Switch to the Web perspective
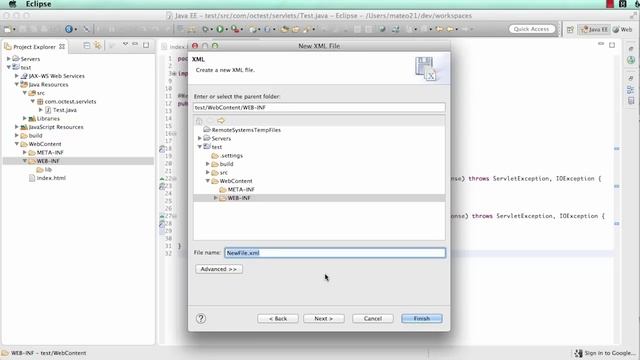The image size is (640, 360). pyautogui.click(x=623, y=29)
